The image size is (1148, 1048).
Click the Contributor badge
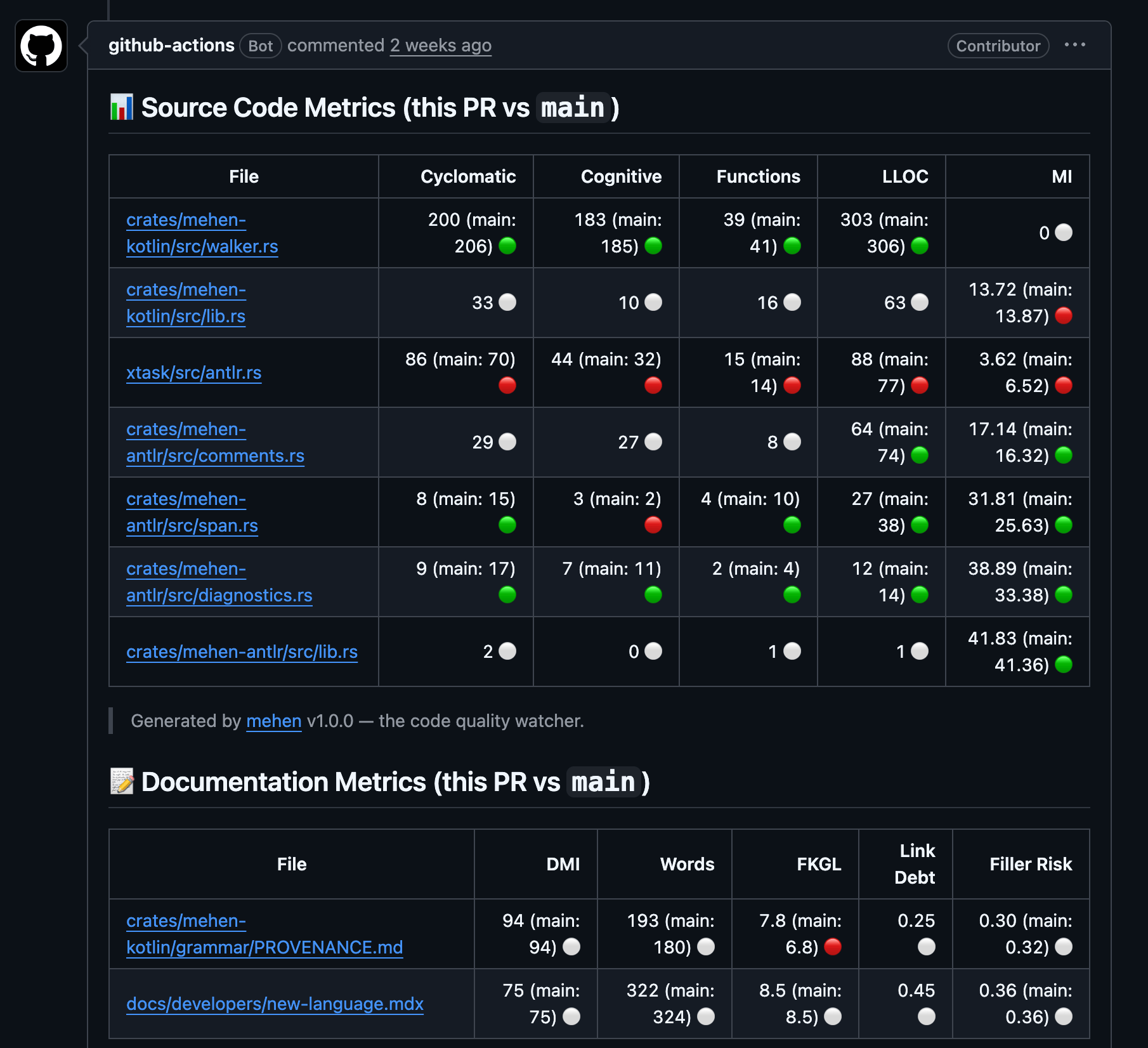click(998, 46)
